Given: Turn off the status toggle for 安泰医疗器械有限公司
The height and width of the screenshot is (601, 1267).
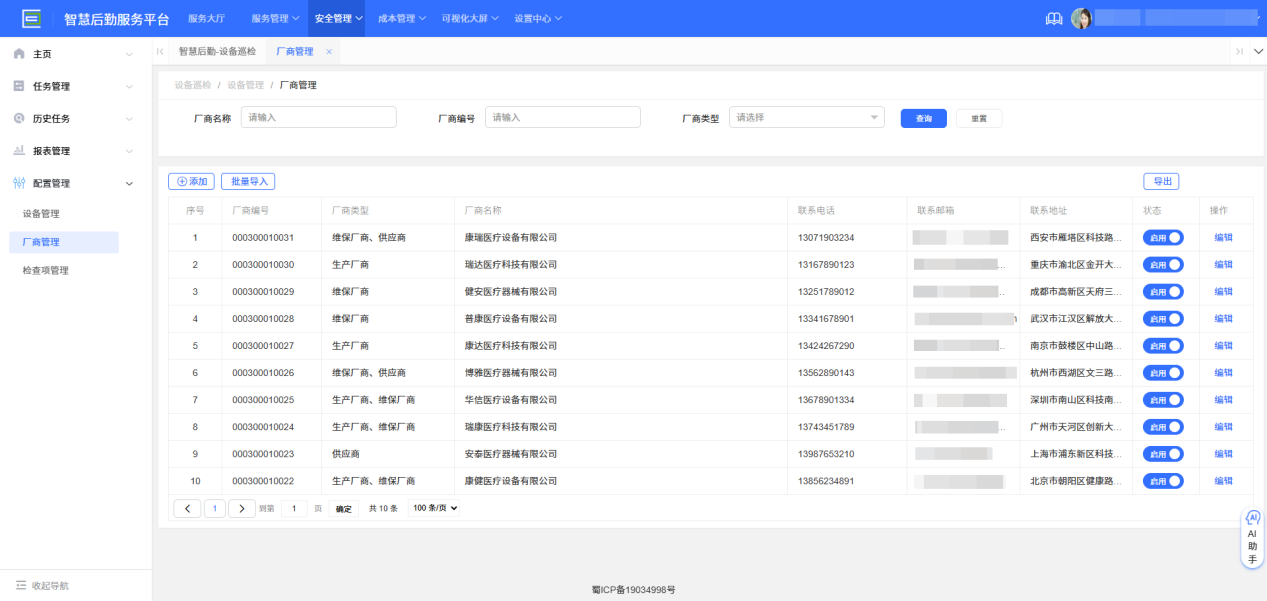Looking at the screenshot, I should pyautogui.click(x=1162, y=453).
